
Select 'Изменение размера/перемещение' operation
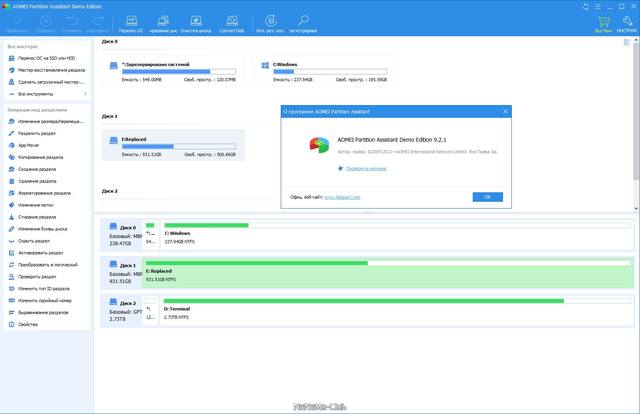click(x=47, y=121)
